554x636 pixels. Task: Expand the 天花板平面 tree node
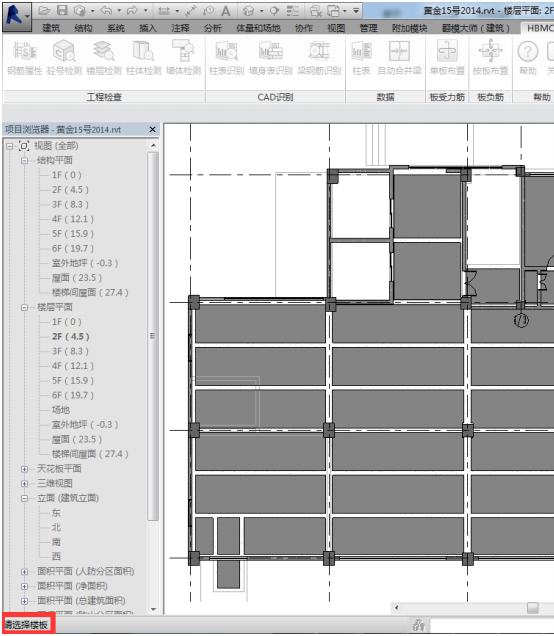pos(24,469)
